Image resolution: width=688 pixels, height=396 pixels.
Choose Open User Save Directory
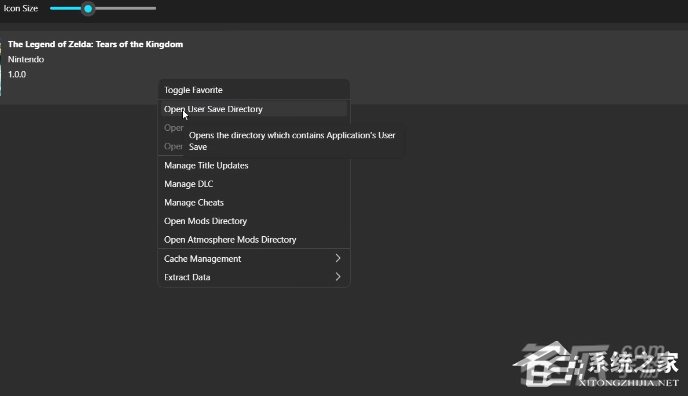254,109
